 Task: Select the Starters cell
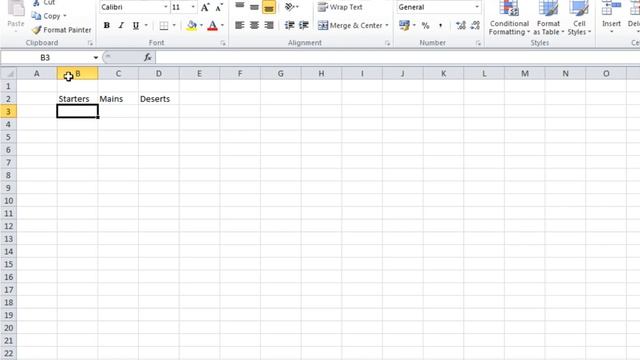(78, 99)
